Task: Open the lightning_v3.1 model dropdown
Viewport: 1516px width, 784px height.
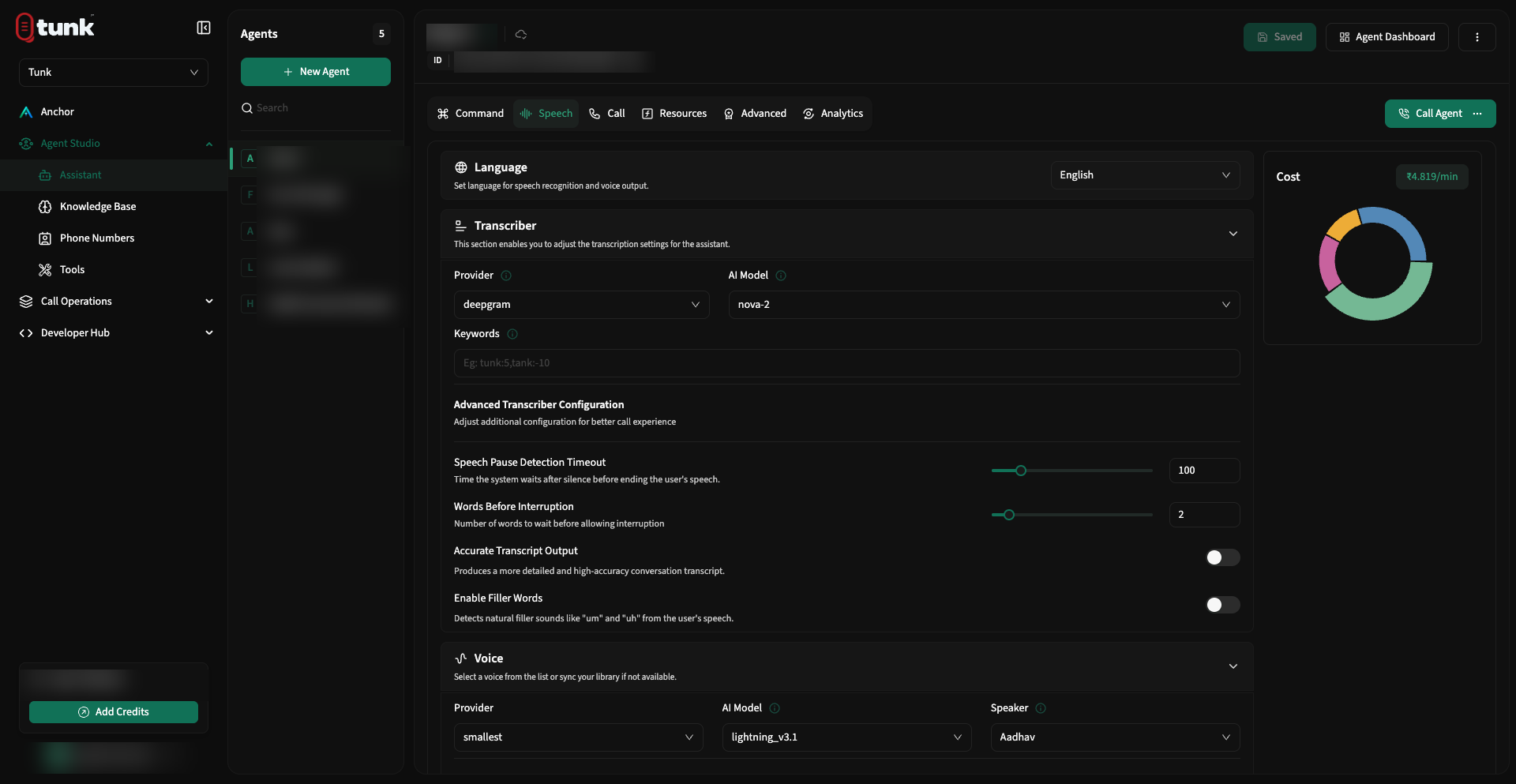Action: pyautogui.click(x=846, y=737)
